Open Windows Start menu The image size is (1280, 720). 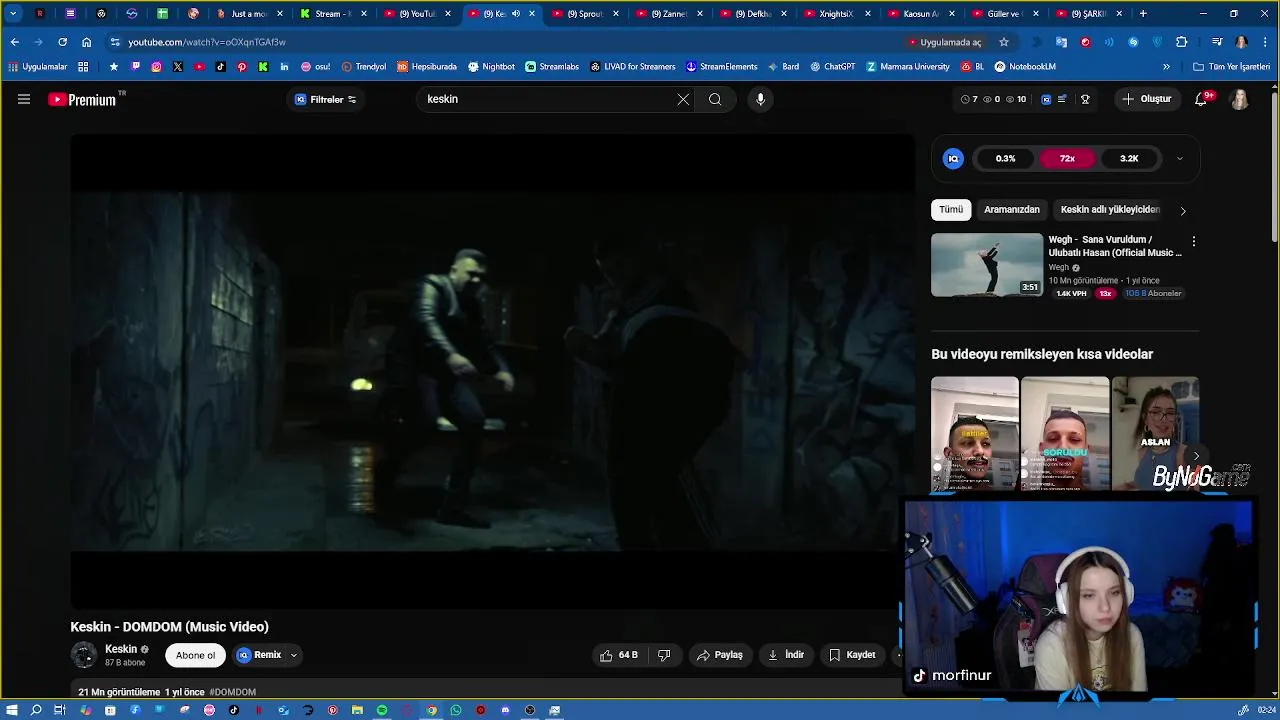tap(12, 710)
